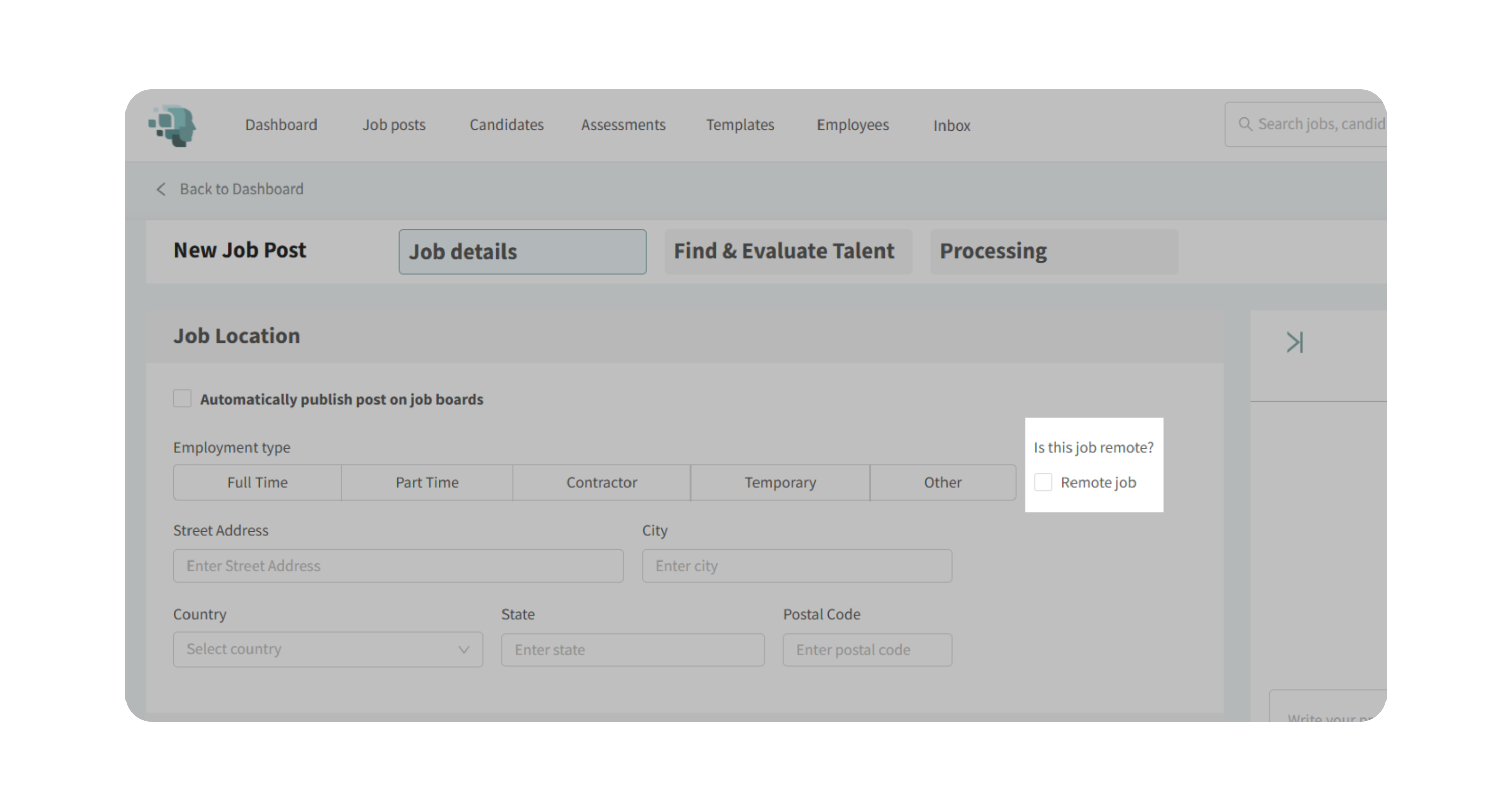Click the Back to Dashboard link

point(241,189)
